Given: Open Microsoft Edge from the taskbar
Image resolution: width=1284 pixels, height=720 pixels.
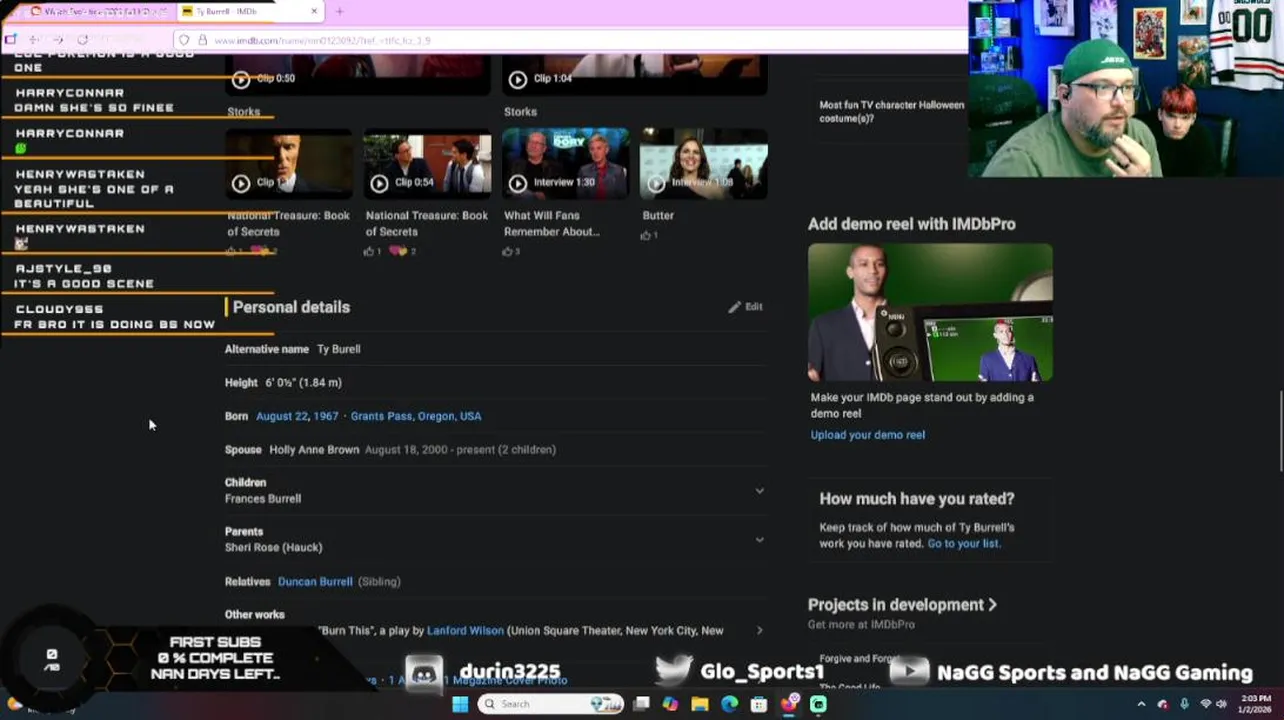Looking at the screenshot, I should pos(730,704).
